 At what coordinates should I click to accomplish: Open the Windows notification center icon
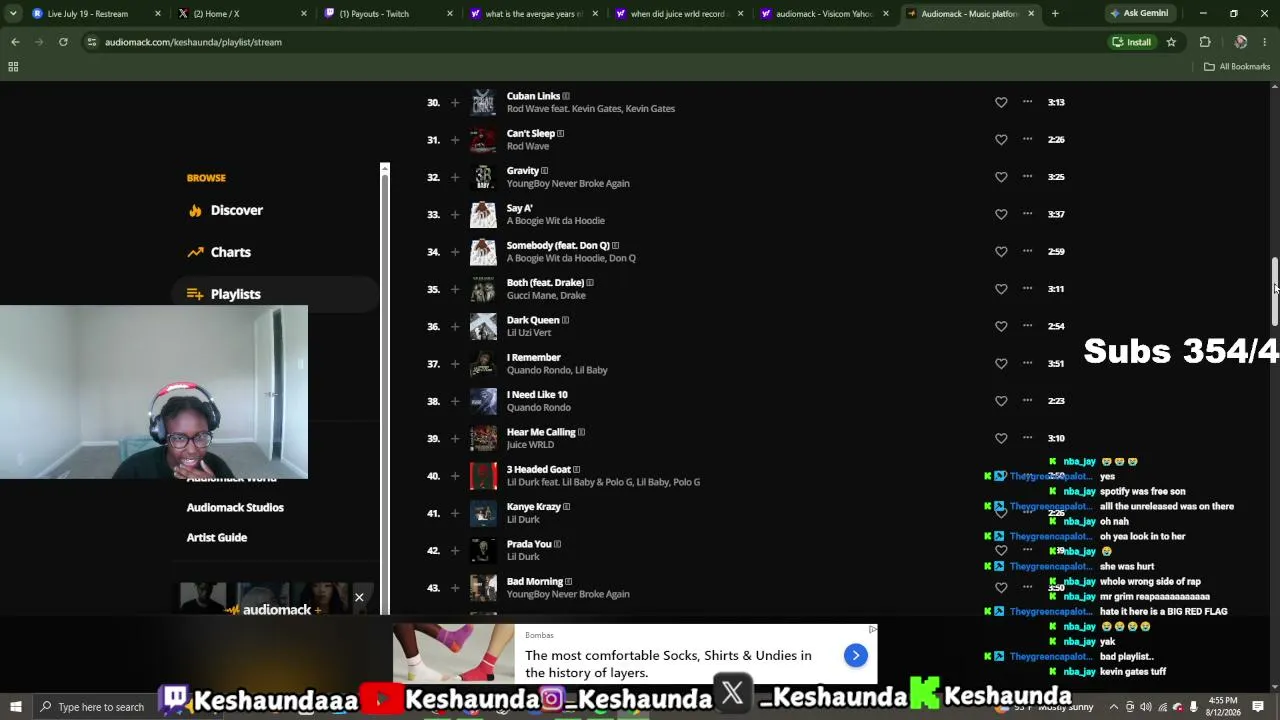(1258, 707)
